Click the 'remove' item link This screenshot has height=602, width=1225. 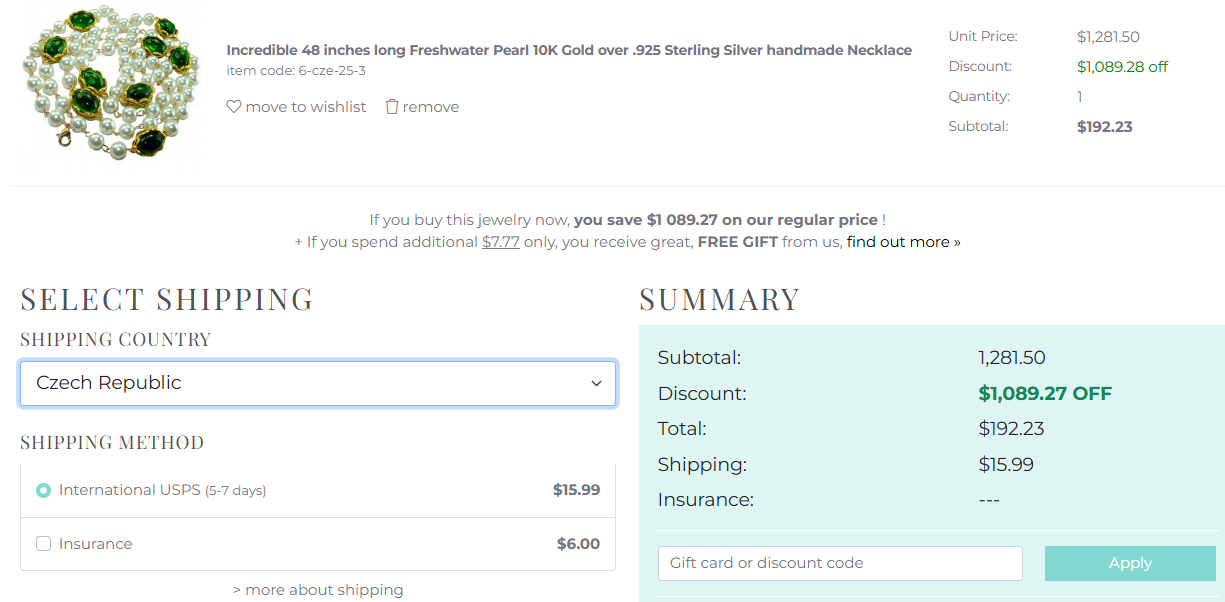pos(431,107)
